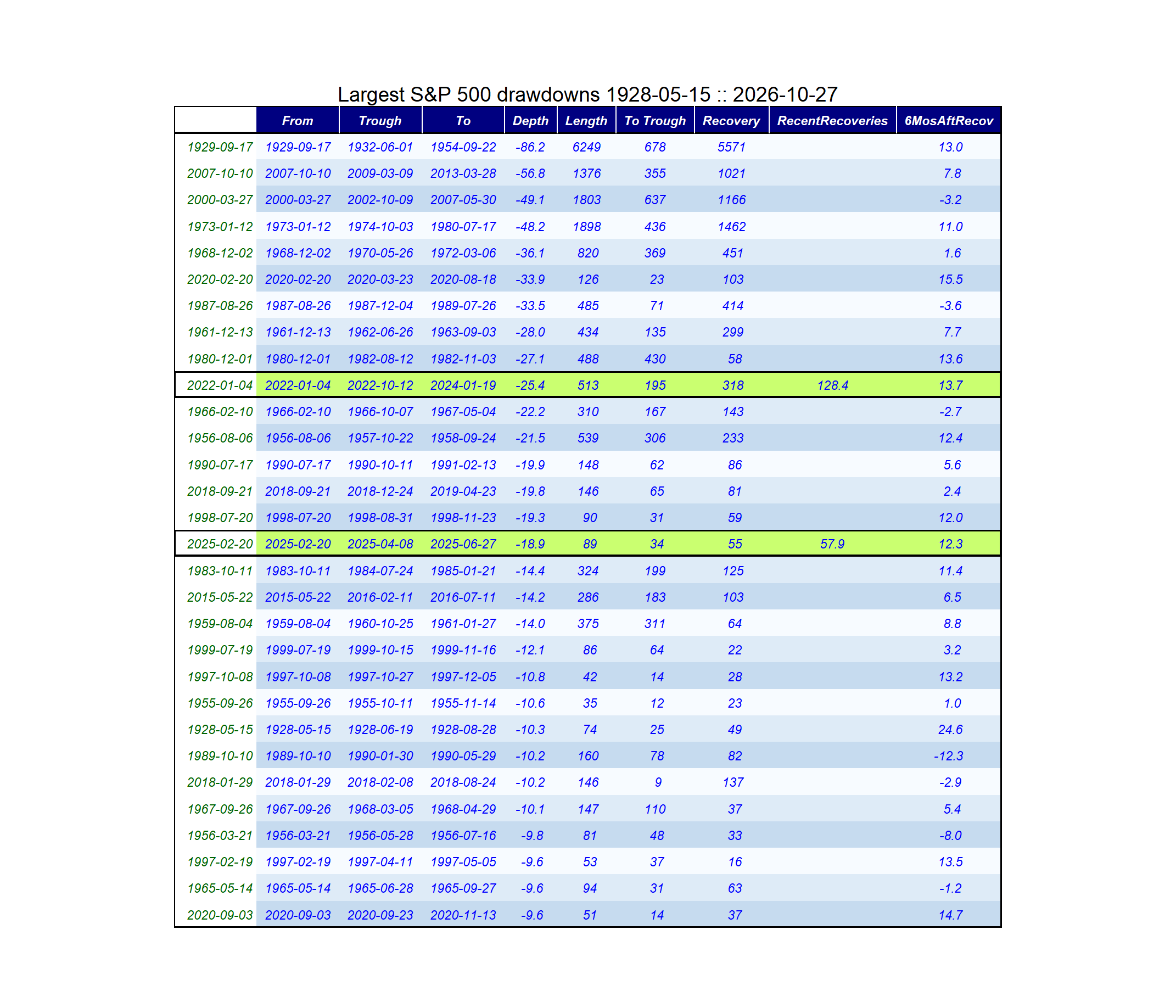Screen dimensions: 1176x1008
Task: Click the RecentRecoveries value 57.9
Action: 833,544
